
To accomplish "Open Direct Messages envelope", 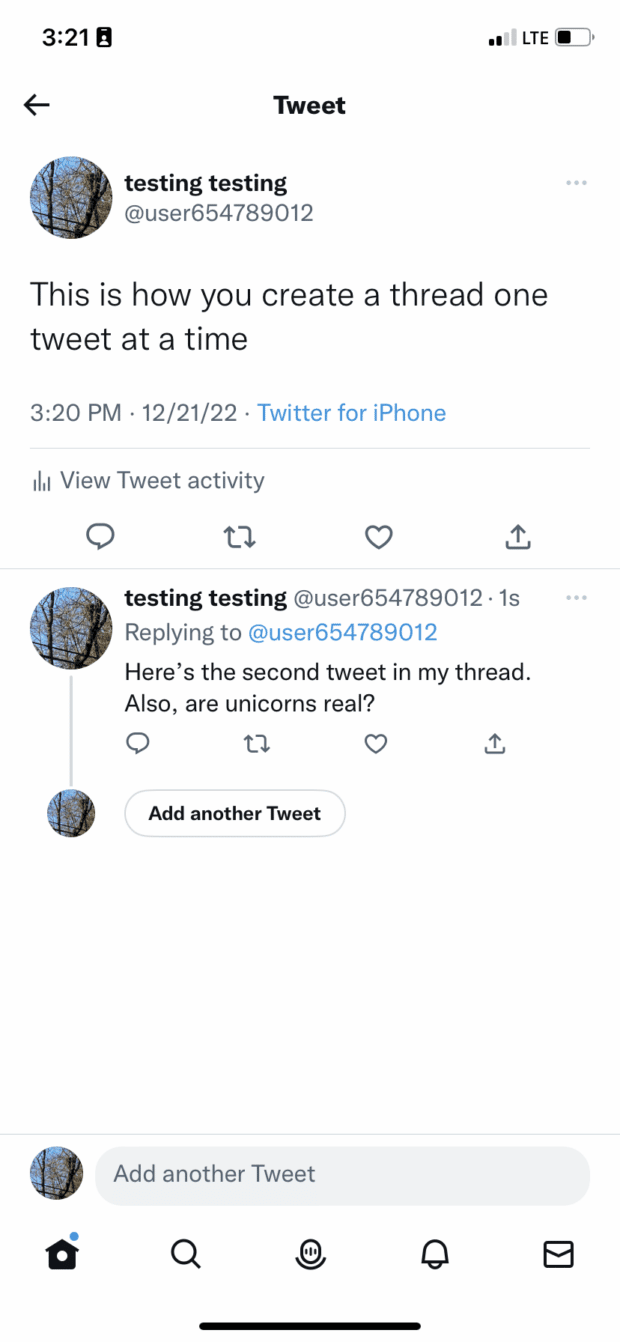I will click(558, 1255).
